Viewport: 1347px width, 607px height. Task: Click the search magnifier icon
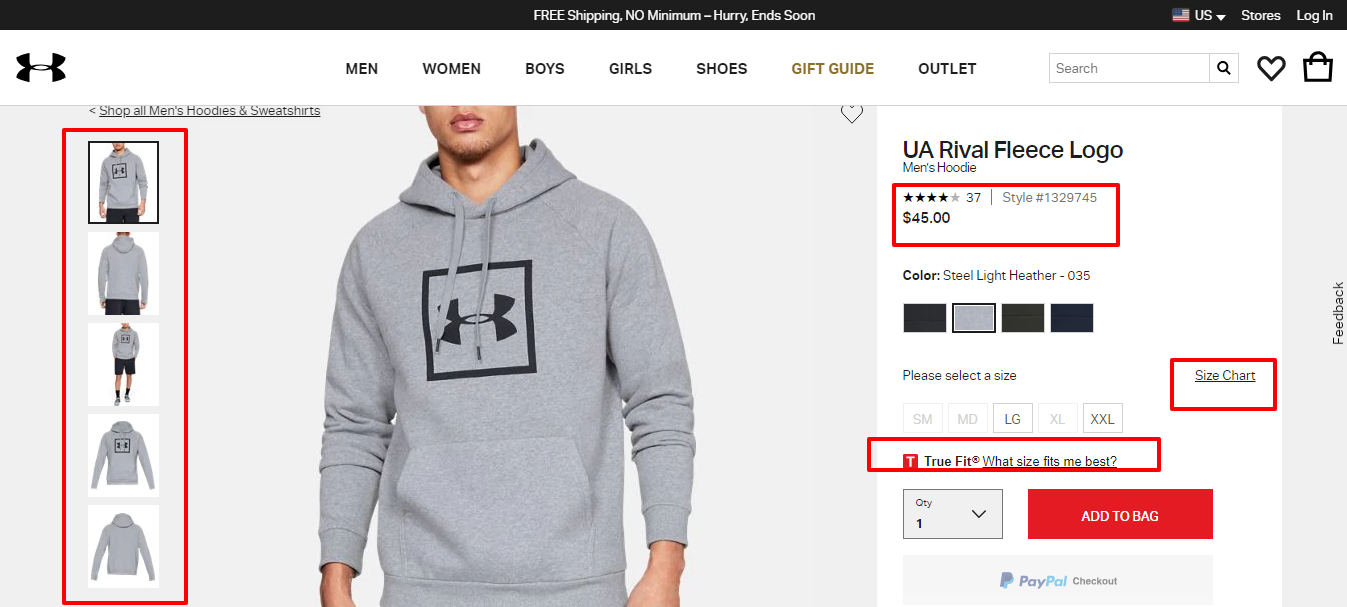[x=1224, y=68]
